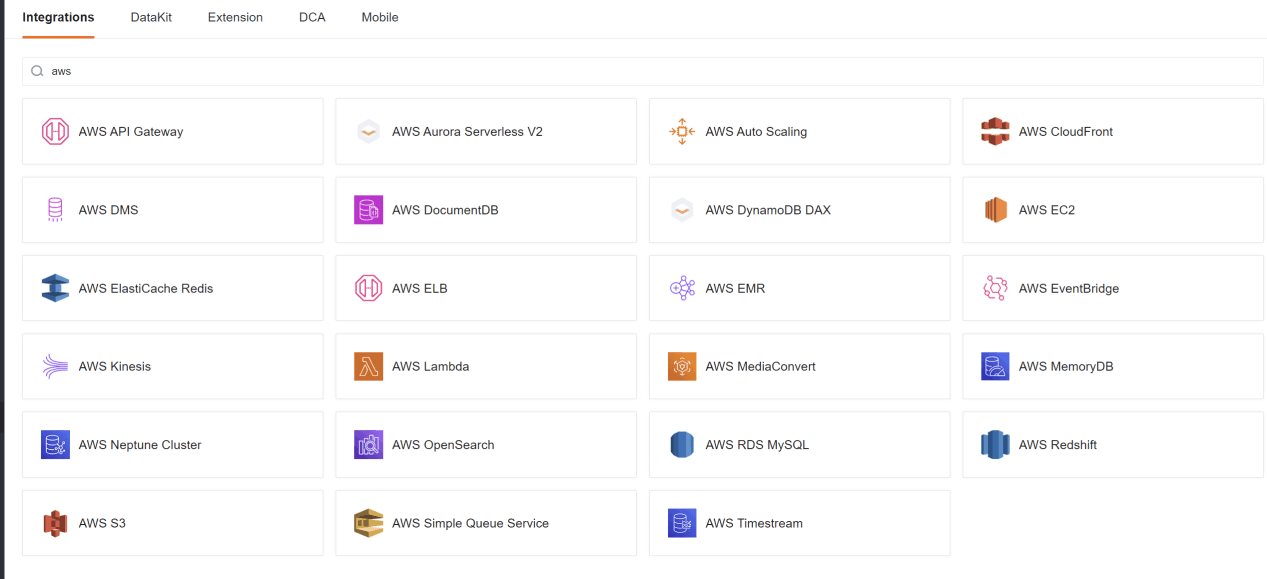Focus the search field containing aws
Viewport: 1267px width, 579px height.
click(x=643, y=71)
